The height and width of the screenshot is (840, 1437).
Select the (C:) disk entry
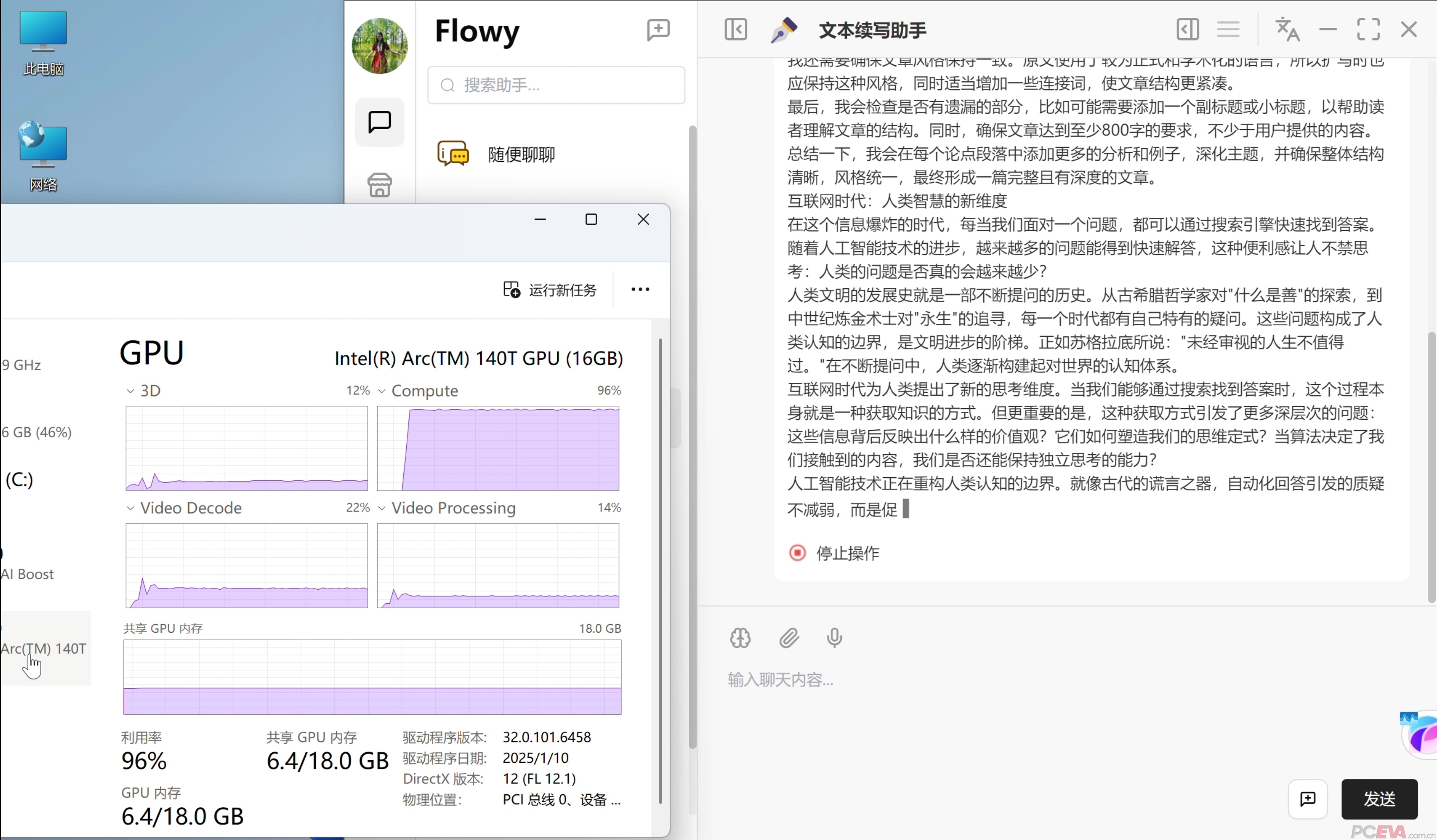tap(19, 480)
